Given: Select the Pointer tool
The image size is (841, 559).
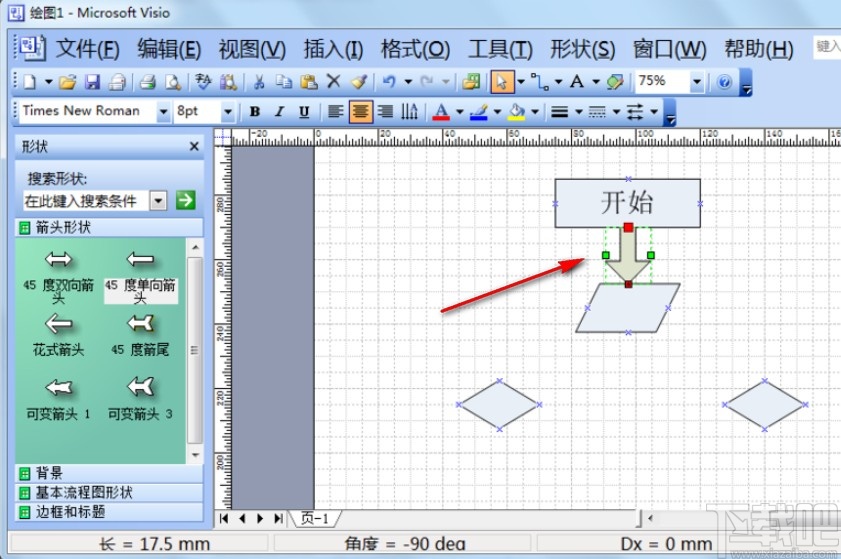Looking at the screenshot, I should tap(502, 82).
